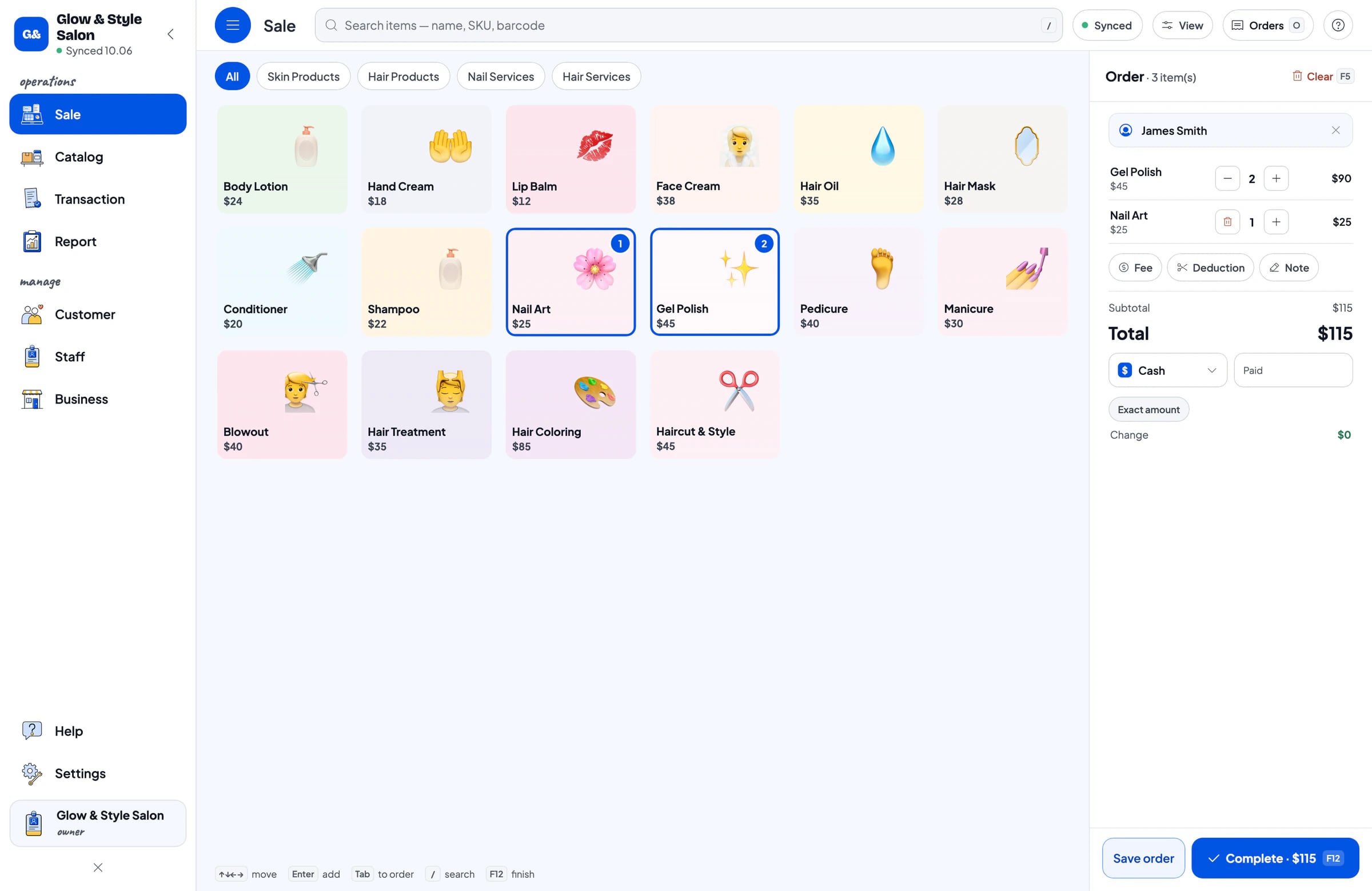
Task: Filter items by Hair Services
Action: [596, 77]
